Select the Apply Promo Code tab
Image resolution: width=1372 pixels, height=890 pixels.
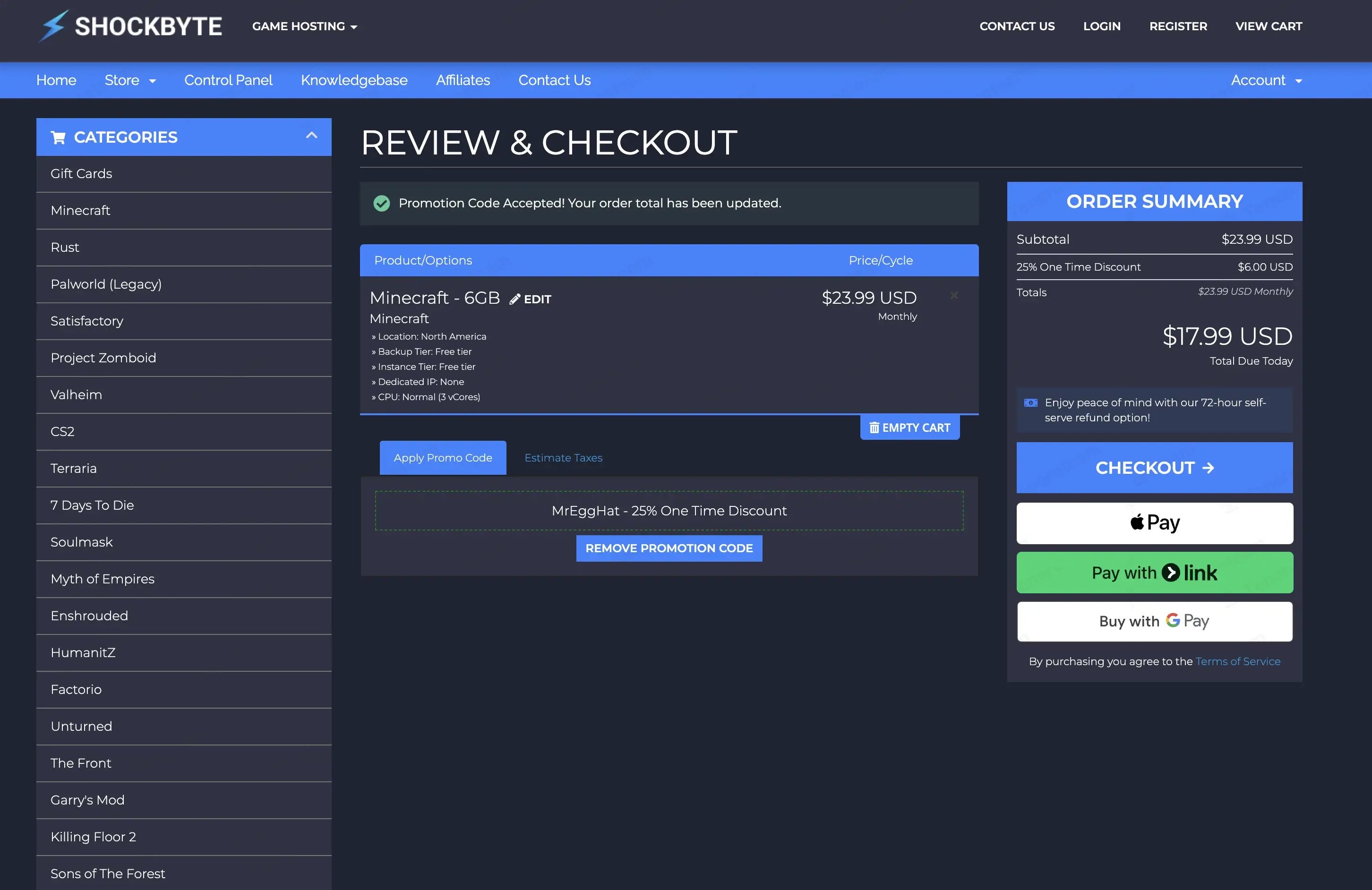(443, 458)
